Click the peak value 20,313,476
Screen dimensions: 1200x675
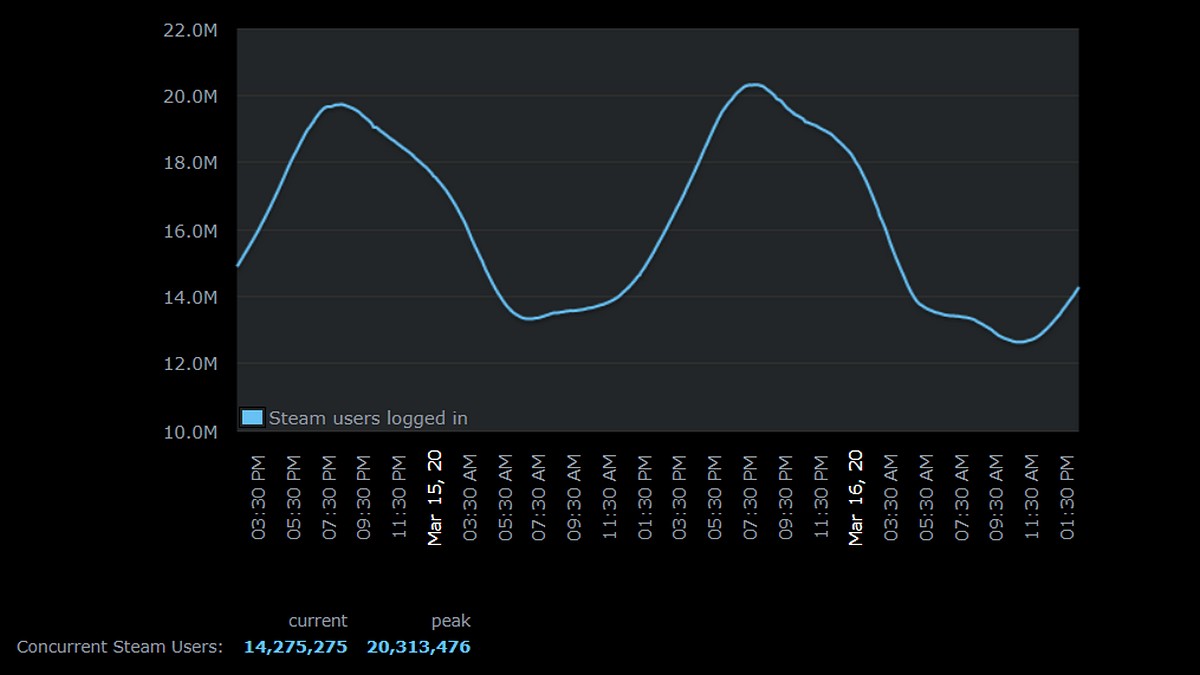pos(420,647)
